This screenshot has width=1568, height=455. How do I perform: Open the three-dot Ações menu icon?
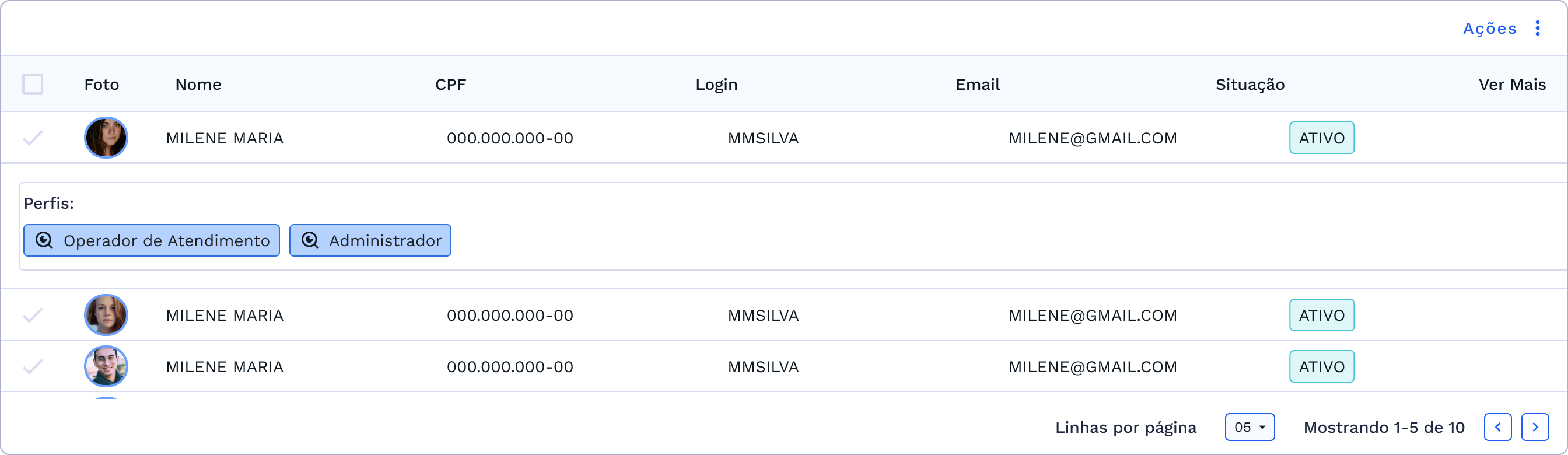point(1537,29)
